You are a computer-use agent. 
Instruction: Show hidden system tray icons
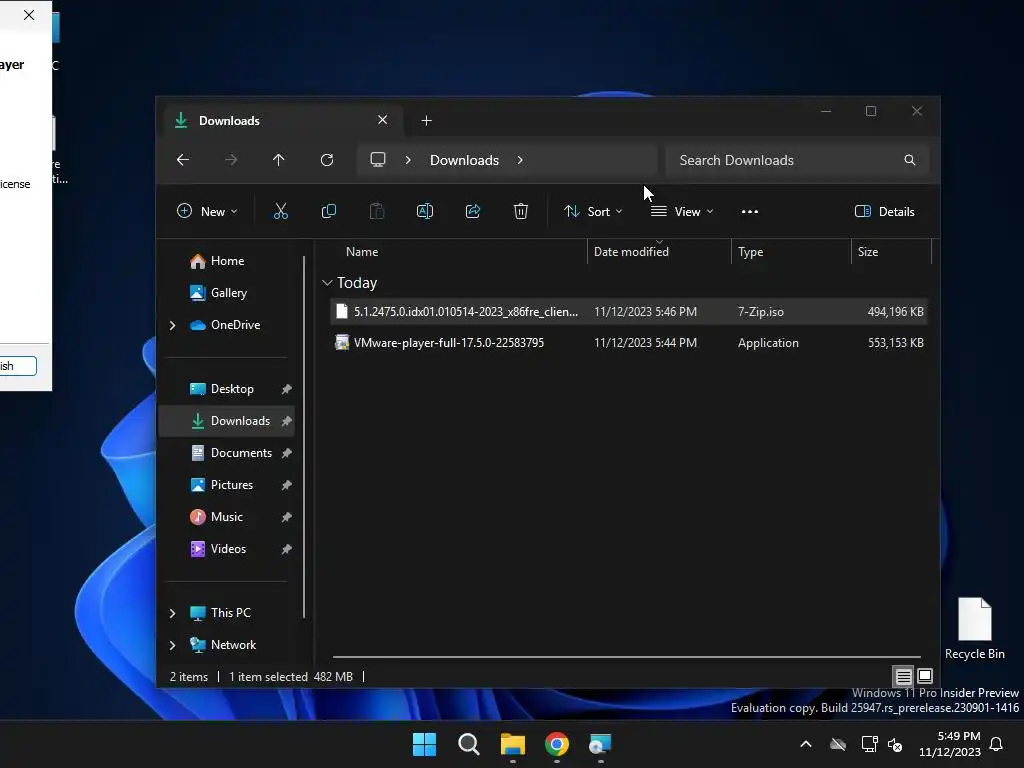coord(806,744)
